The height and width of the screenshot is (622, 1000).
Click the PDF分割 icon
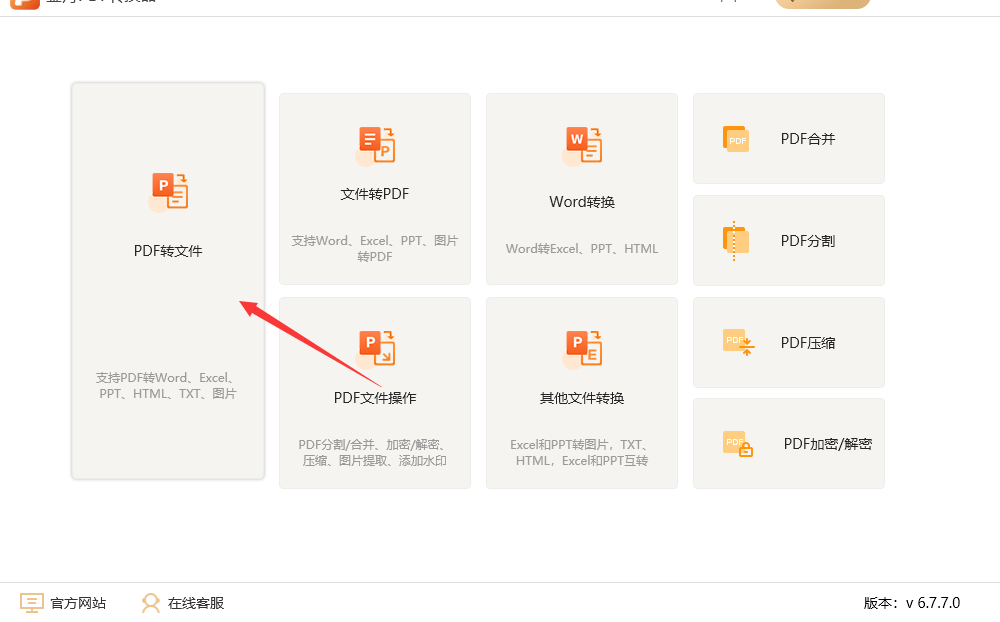(x=736, y=241)
